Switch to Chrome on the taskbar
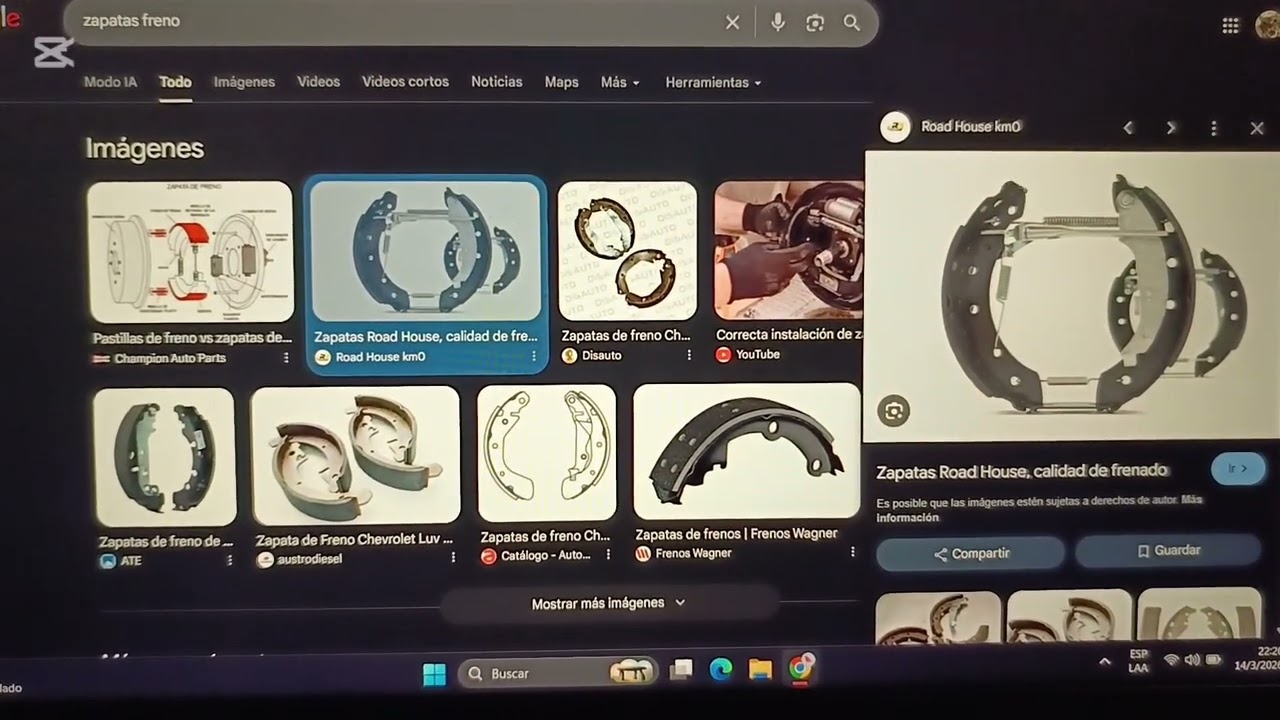Image resolution: width=1280 pixels, height=720 pixels. tap(801, 668)
